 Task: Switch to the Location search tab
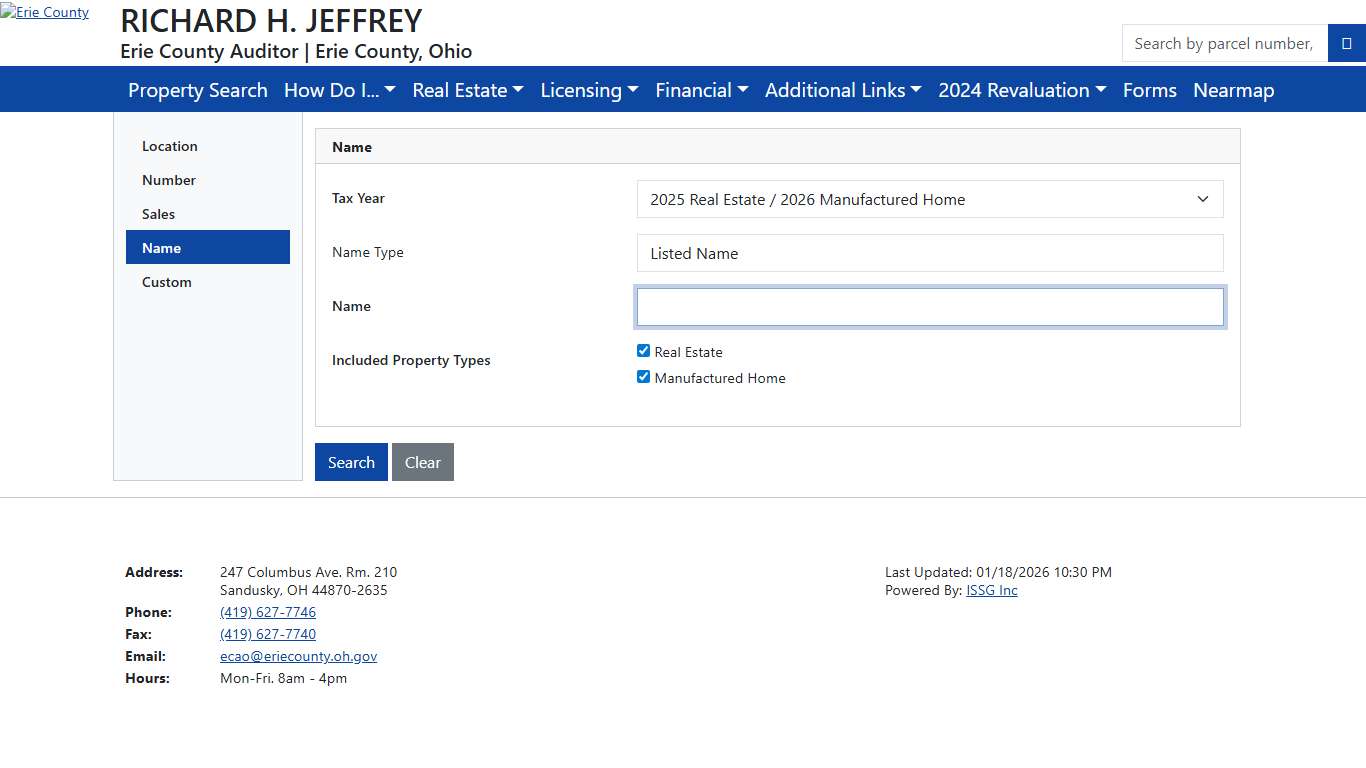pos(170,146)
